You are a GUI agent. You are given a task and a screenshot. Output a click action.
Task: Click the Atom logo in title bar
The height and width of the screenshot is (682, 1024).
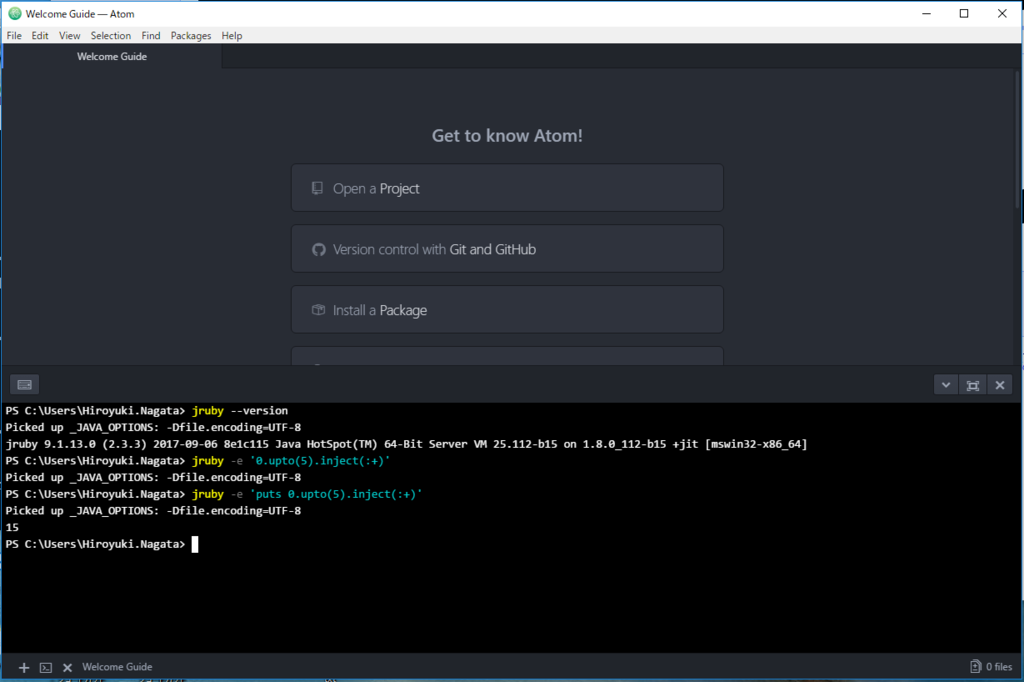[14, 14]
